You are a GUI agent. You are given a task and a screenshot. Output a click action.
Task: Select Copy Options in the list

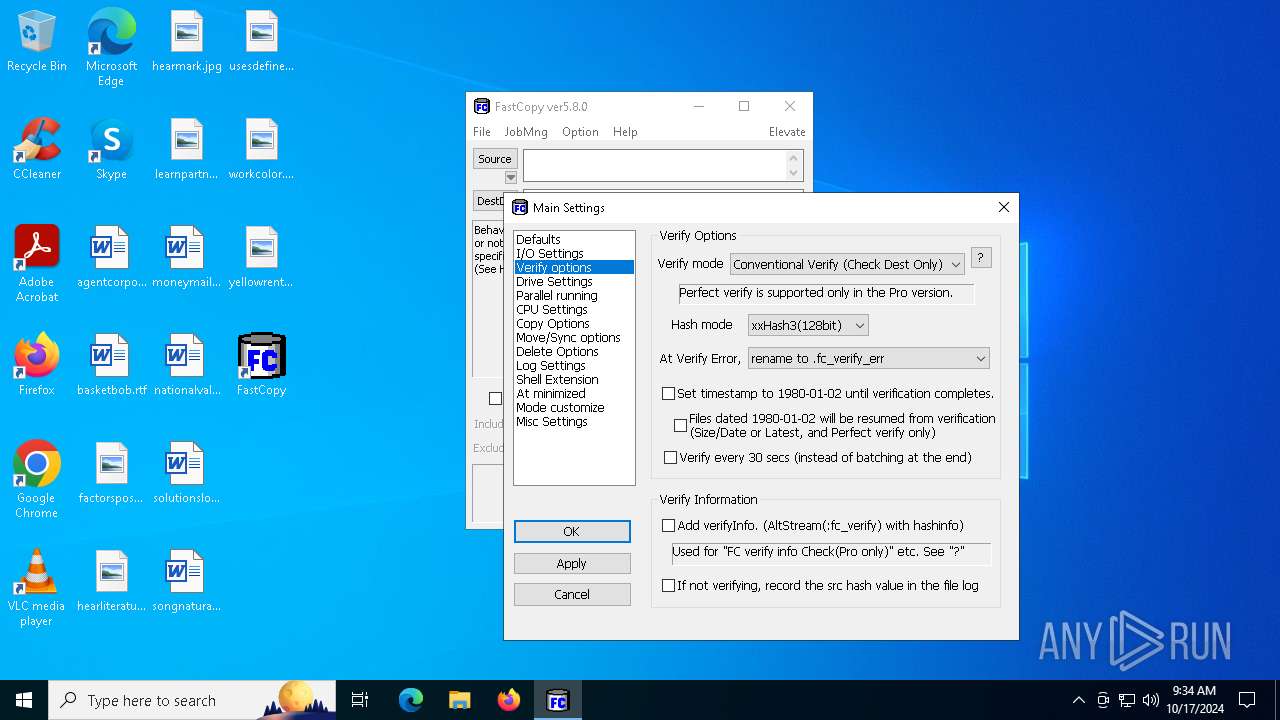pos(574,324)
